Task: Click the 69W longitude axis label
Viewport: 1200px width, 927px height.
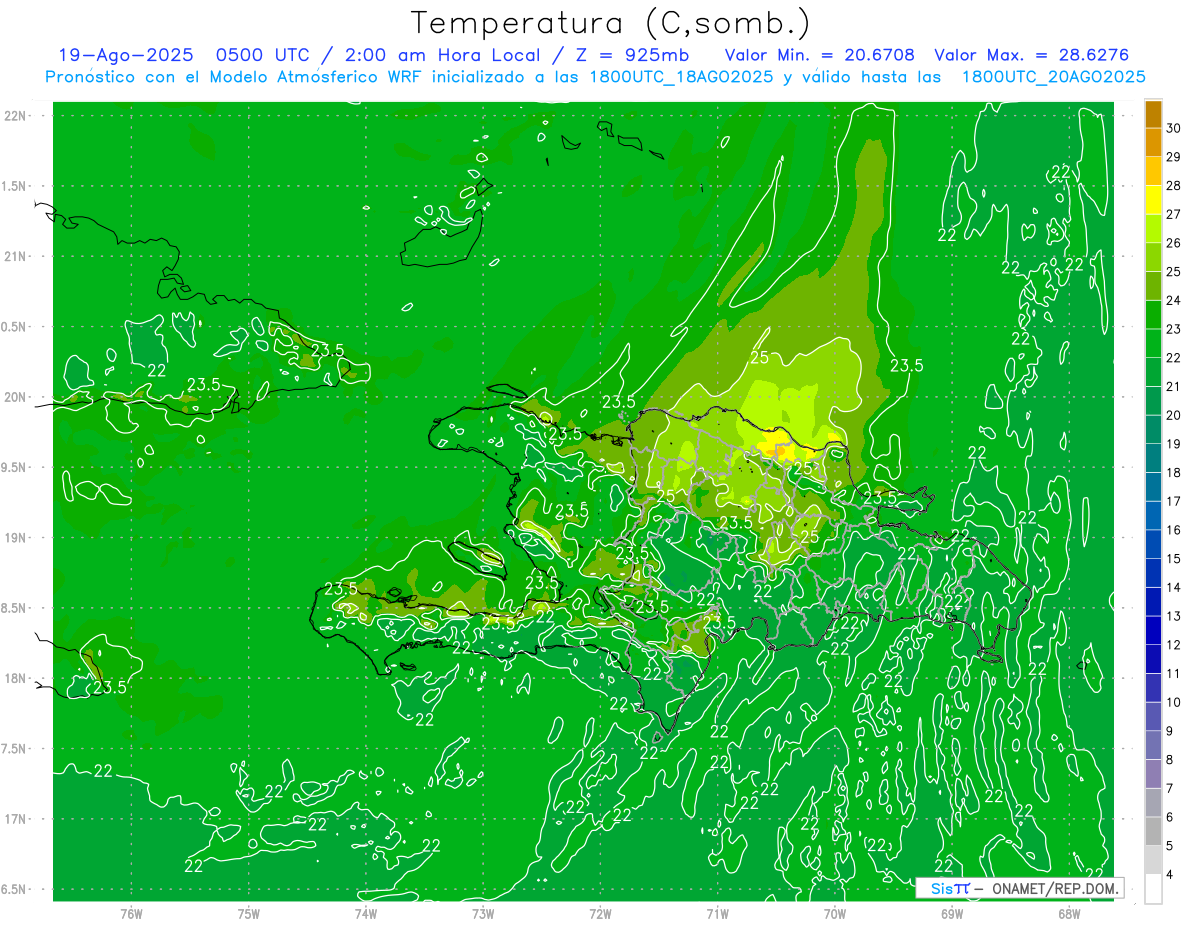Action: click(952, 913)
